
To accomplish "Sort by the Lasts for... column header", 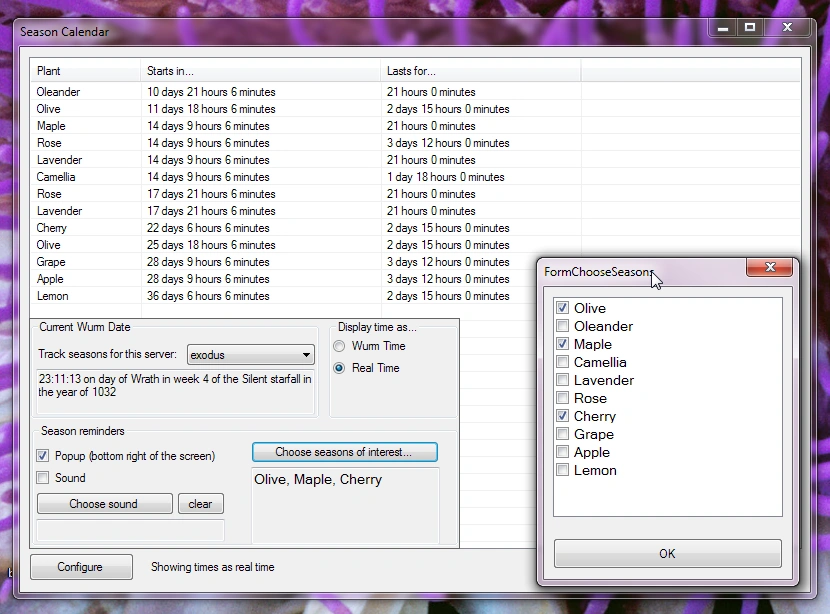I will pos(481,71).
